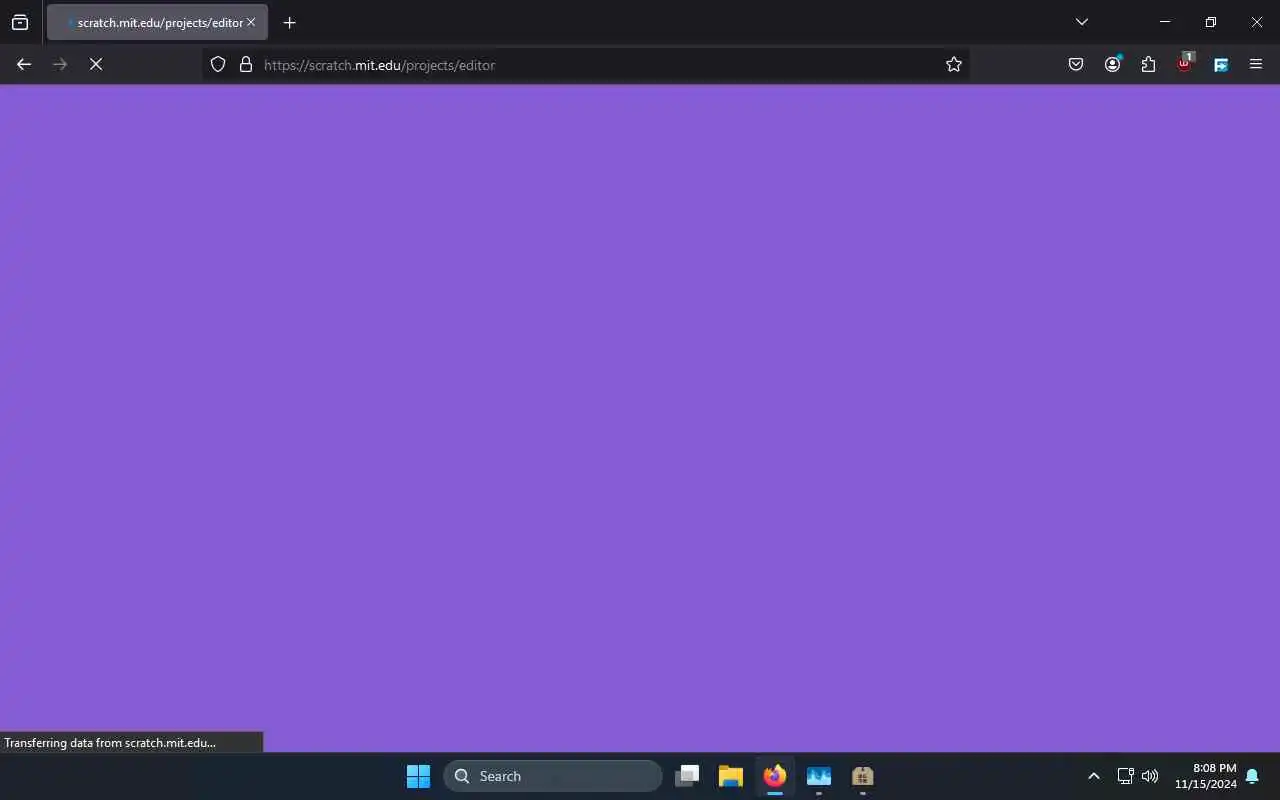
Task: Bookmark this page with the star
Action: point(954,64)
